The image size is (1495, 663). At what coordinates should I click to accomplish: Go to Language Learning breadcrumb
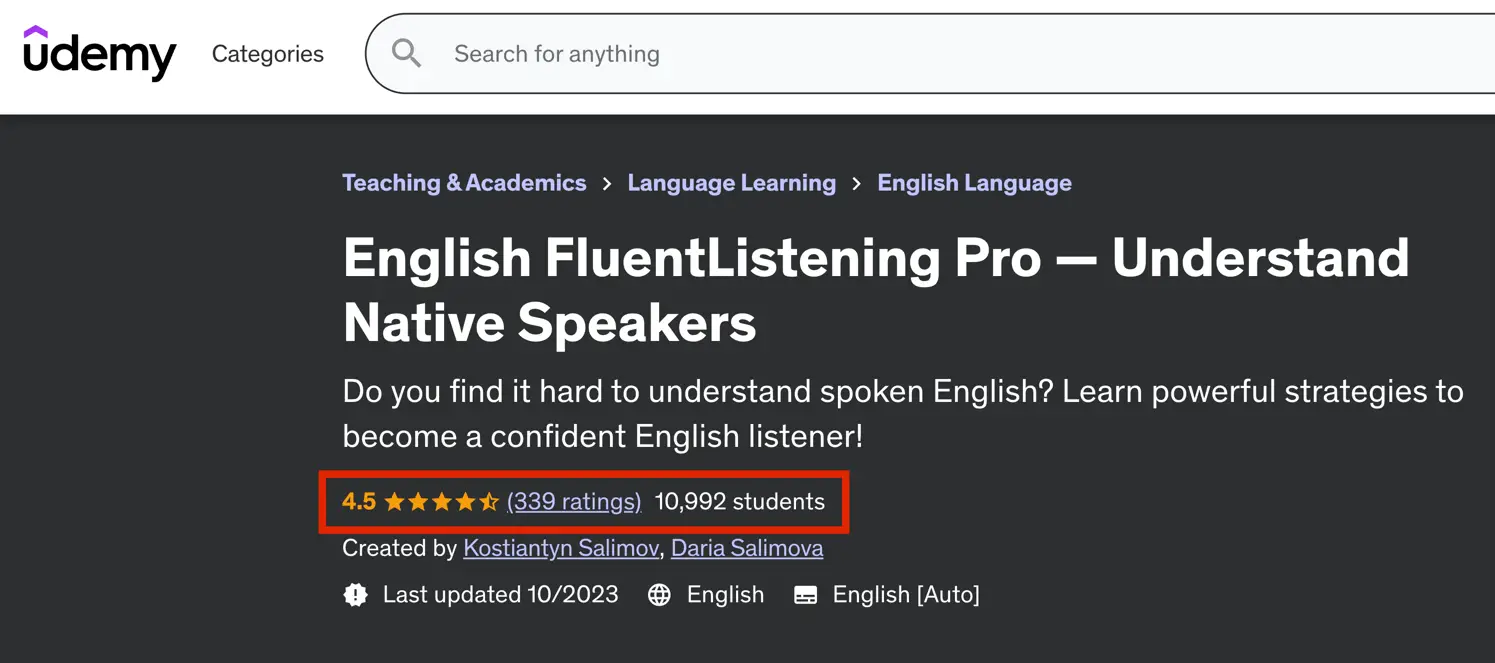point(732,183)
